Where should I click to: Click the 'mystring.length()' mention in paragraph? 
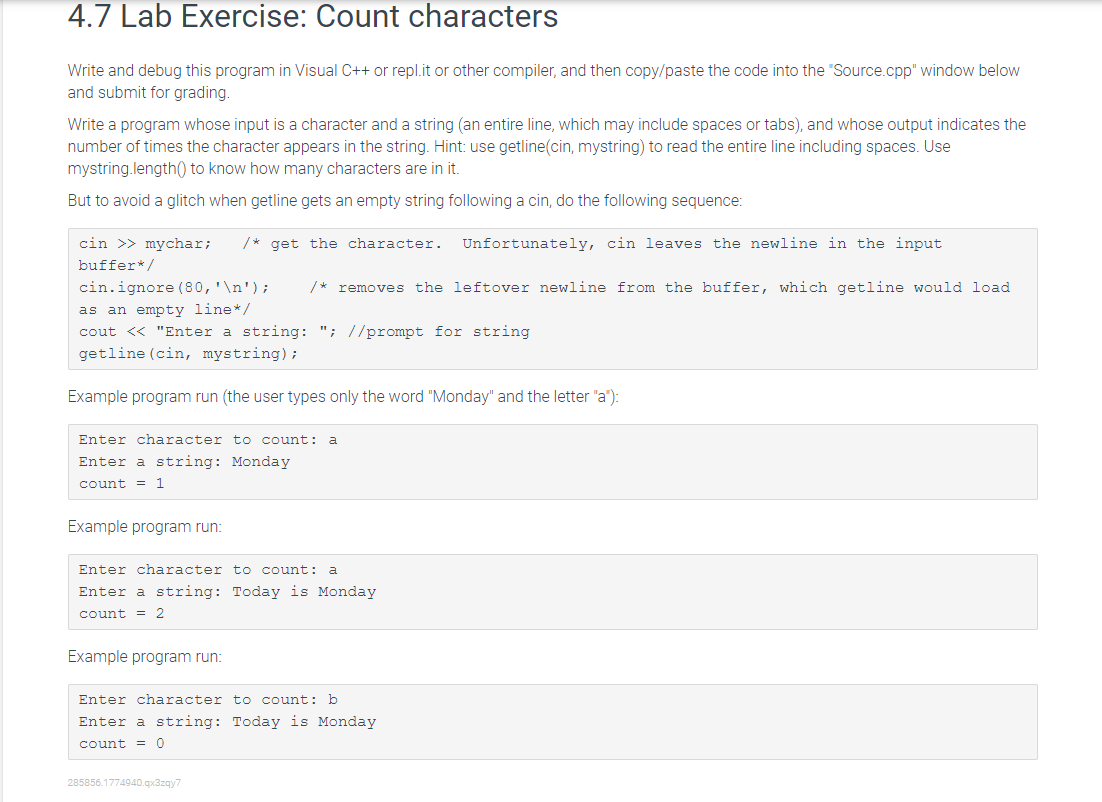point(127,169)
